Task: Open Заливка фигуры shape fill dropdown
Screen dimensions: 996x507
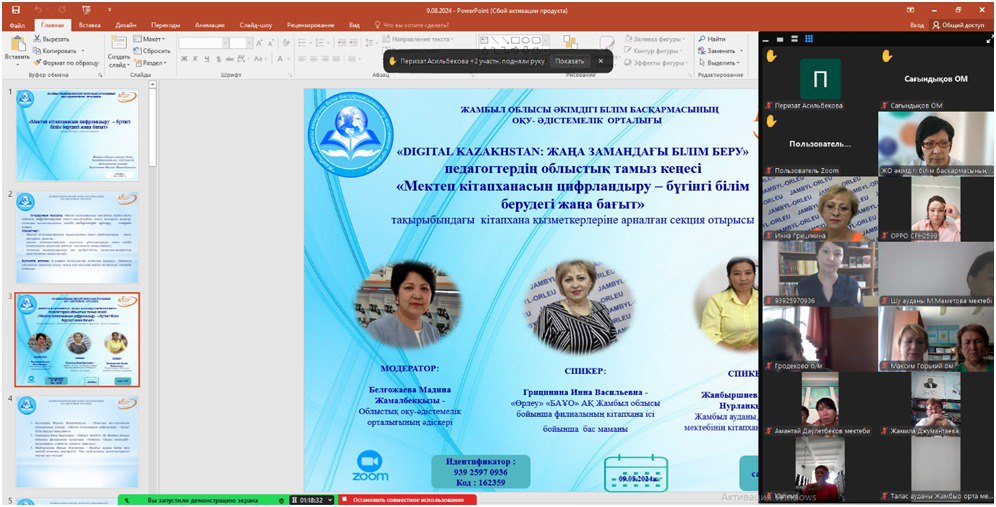Action: click(654, 39)
